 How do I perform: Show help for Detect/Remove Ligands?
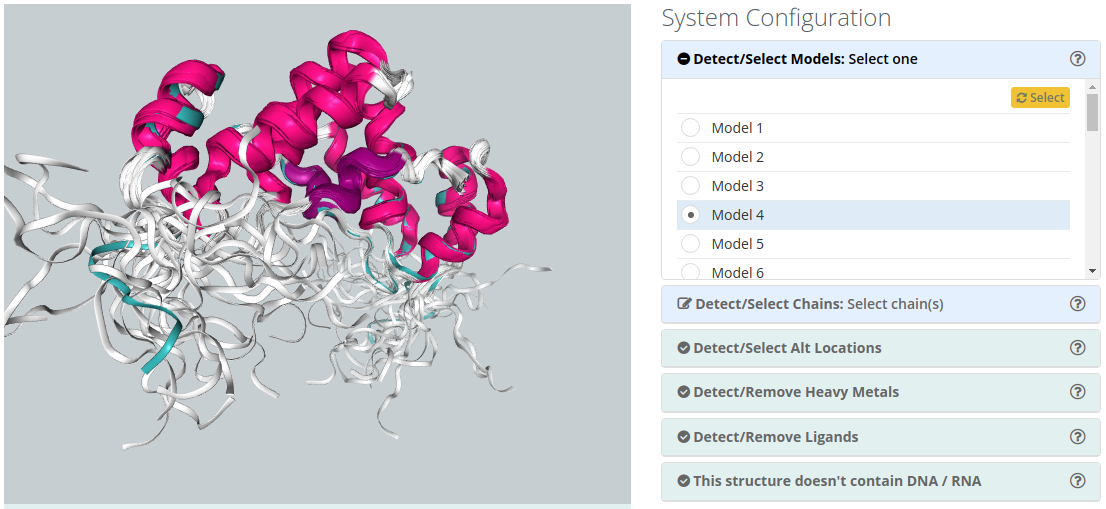coord(1077,437)
